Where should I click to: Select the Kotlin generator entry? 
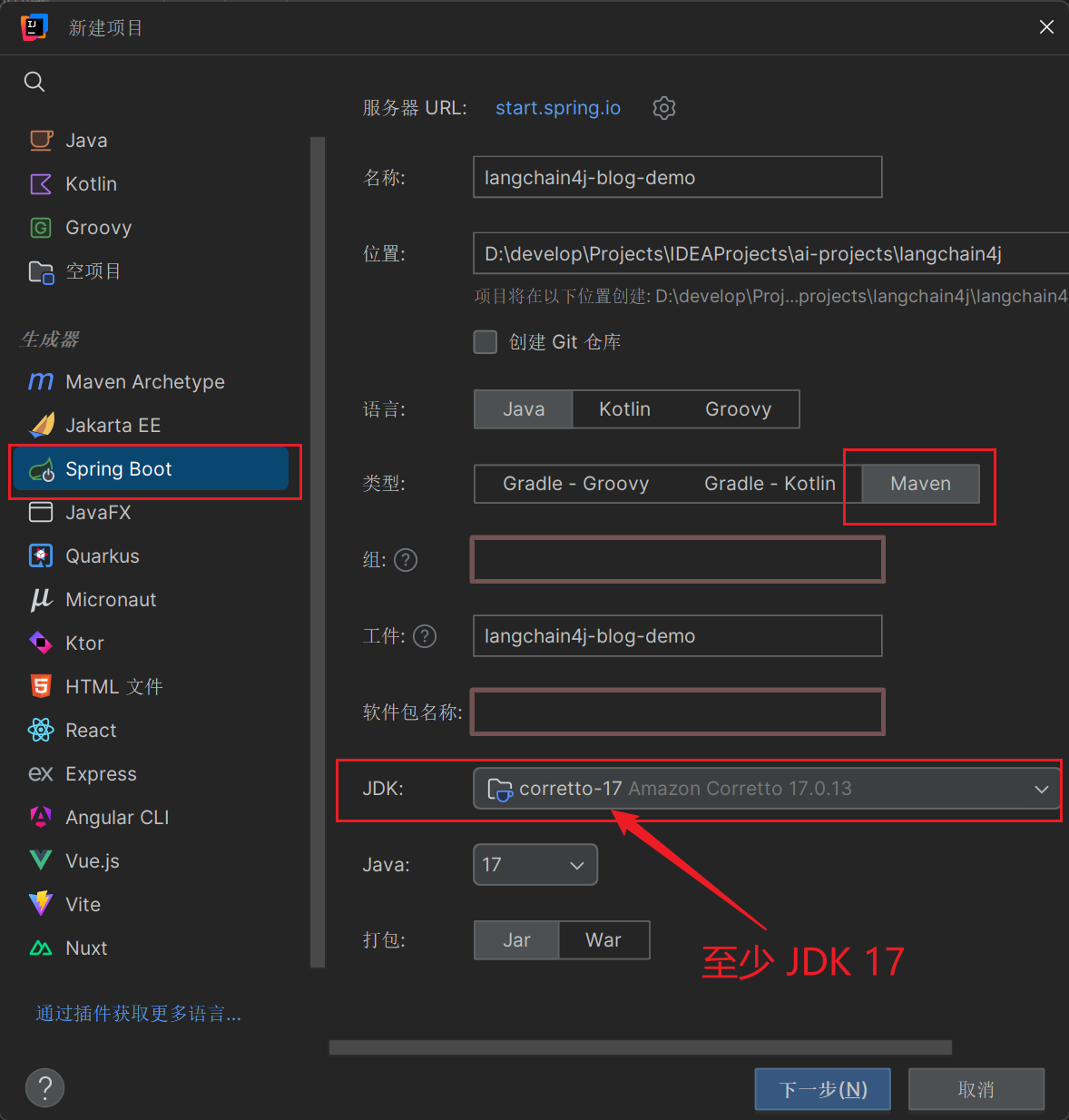(x=150, y=184)
